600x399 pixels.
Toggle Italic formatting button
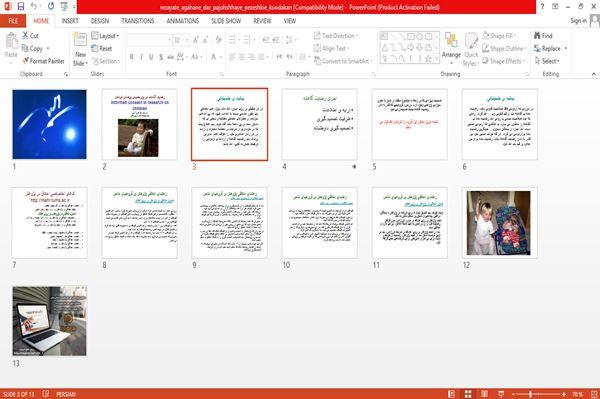click(x=141, y=57)
